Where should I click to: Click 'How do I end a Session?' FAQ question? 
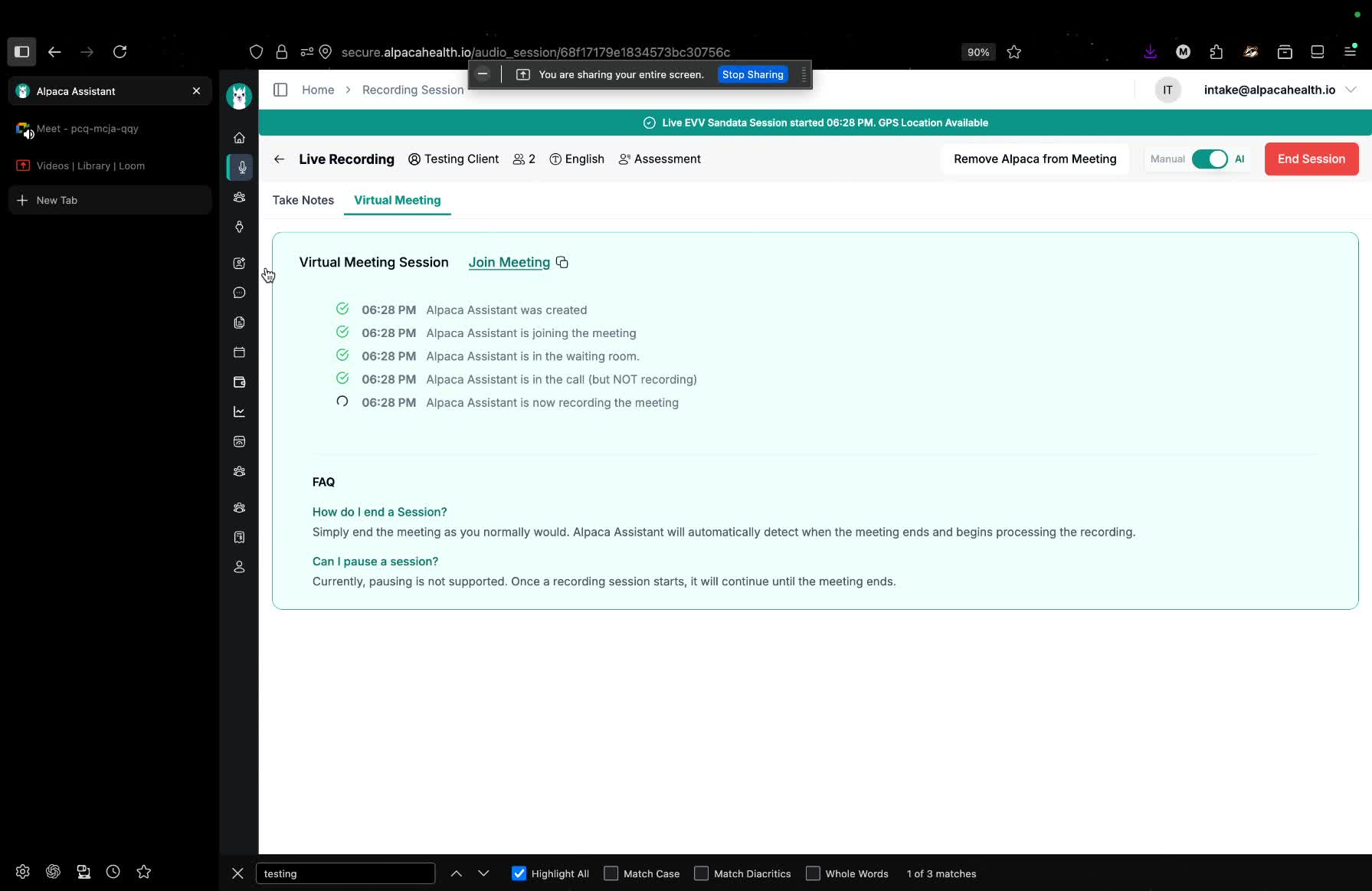pyautogui.click(x=380, y=512)
